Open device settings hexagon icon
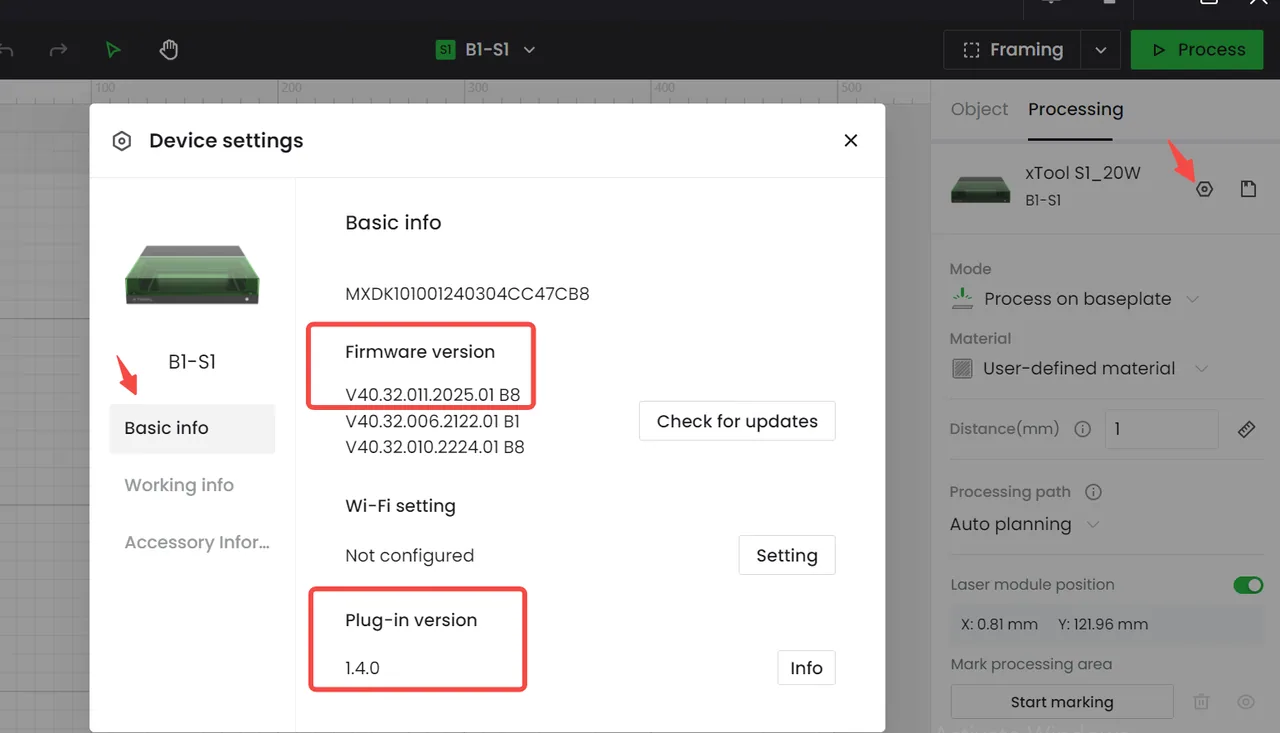This screenshot has width=1280, height=733. 1204,189
